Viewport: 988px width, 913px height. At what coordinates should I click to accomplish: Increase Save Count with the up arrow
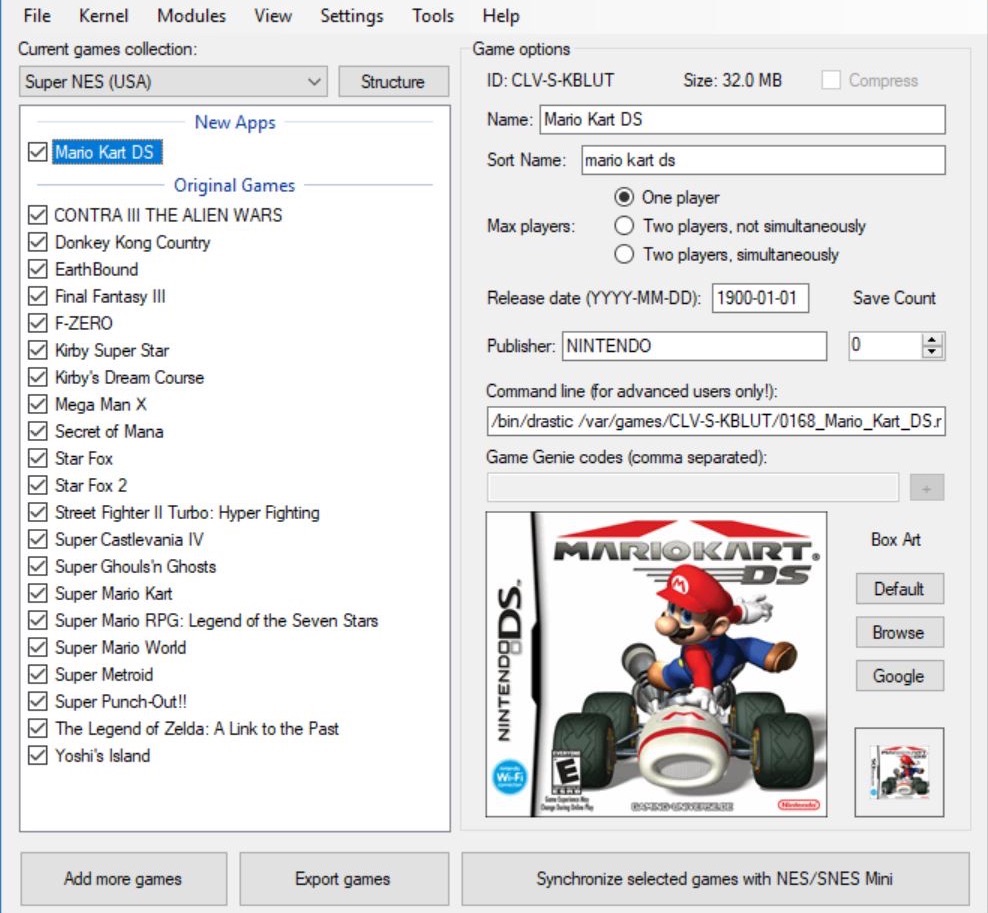(932, 339)
